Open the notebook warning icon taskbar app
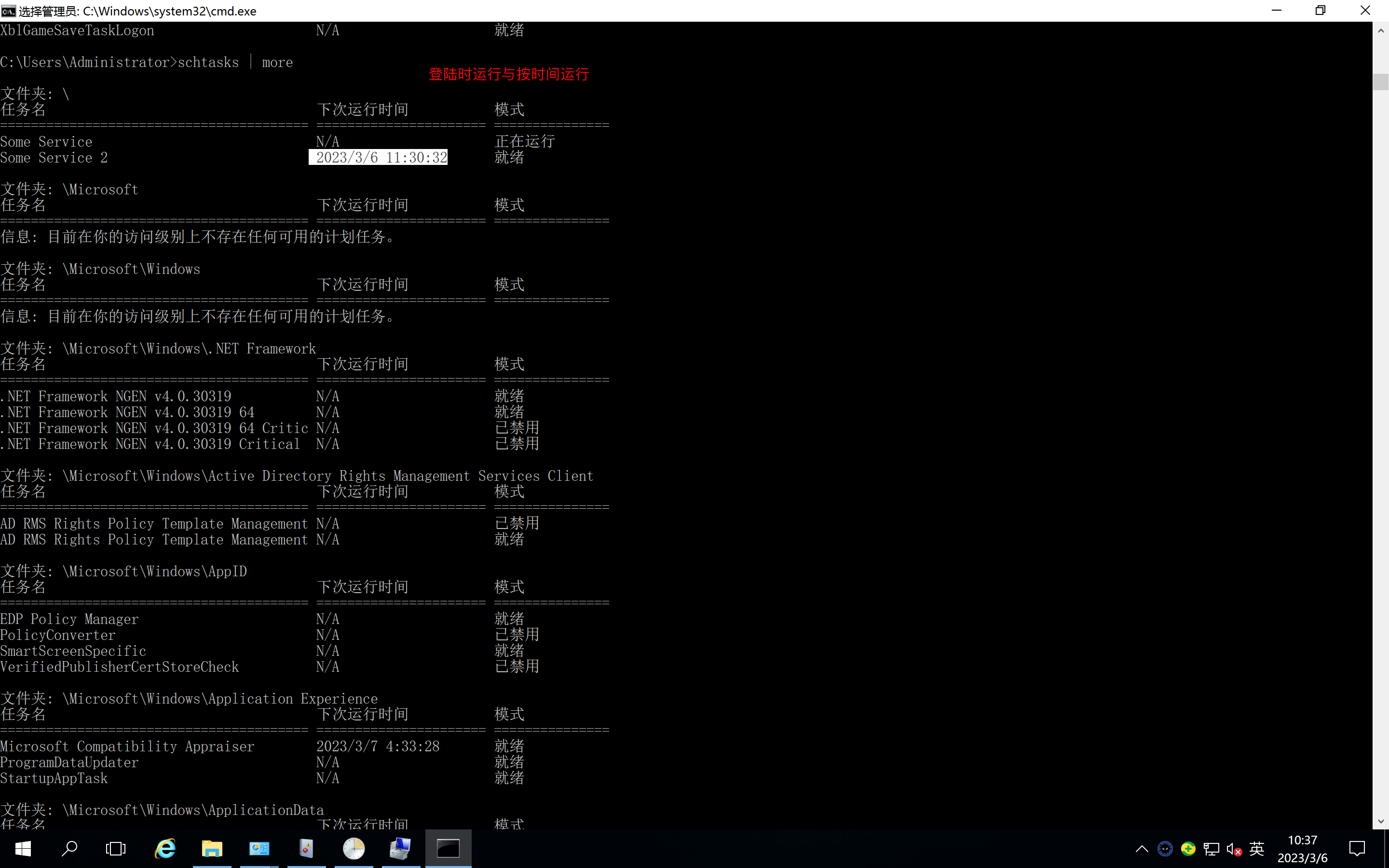 point(307,849)
